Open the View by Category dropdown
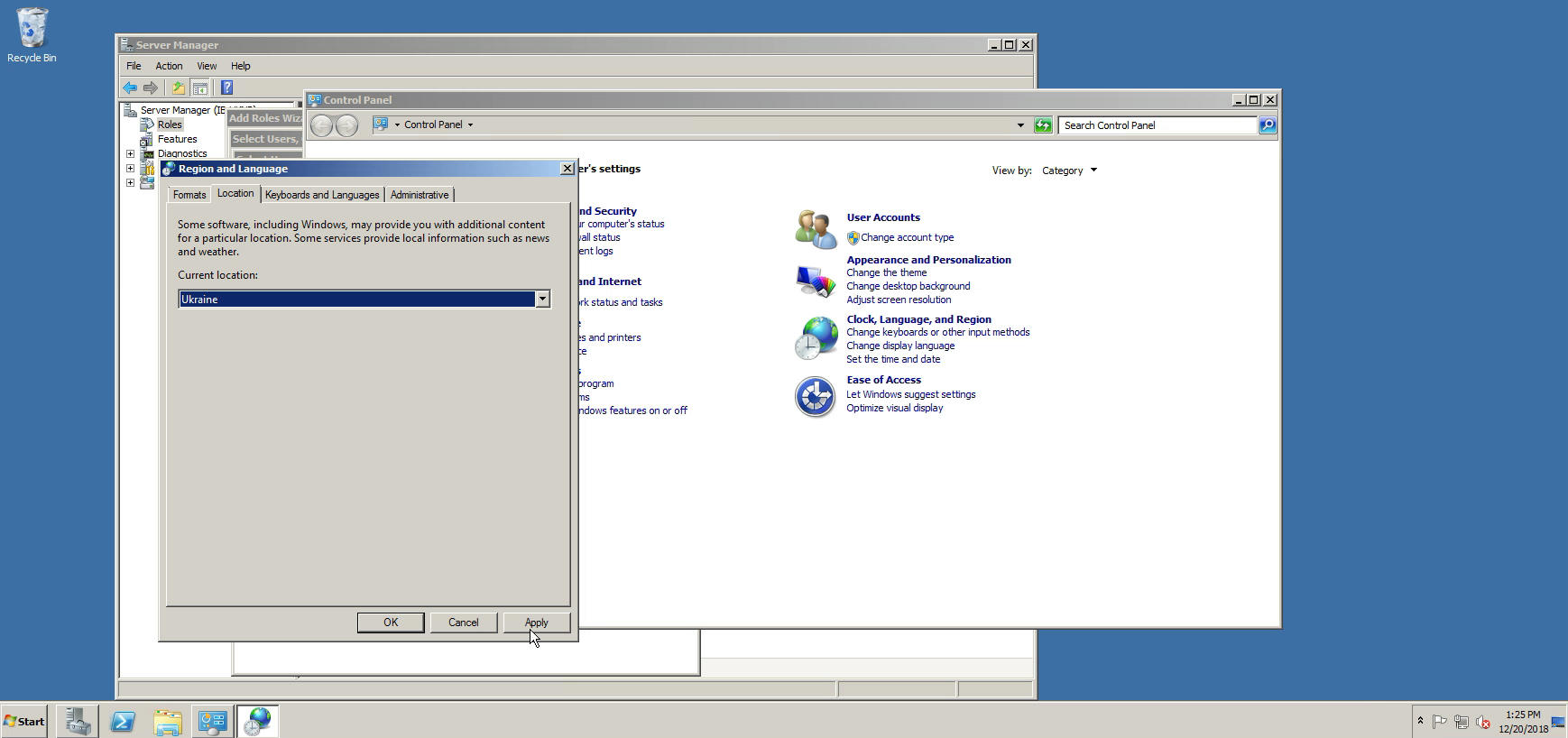 coord(1070,171)
